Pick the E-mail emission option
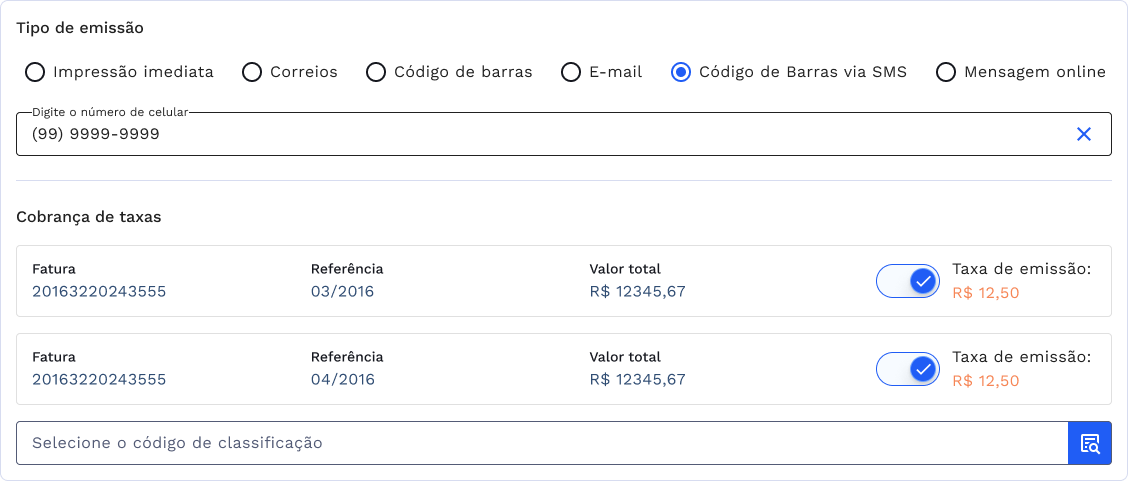 click(x=571, y=72)
